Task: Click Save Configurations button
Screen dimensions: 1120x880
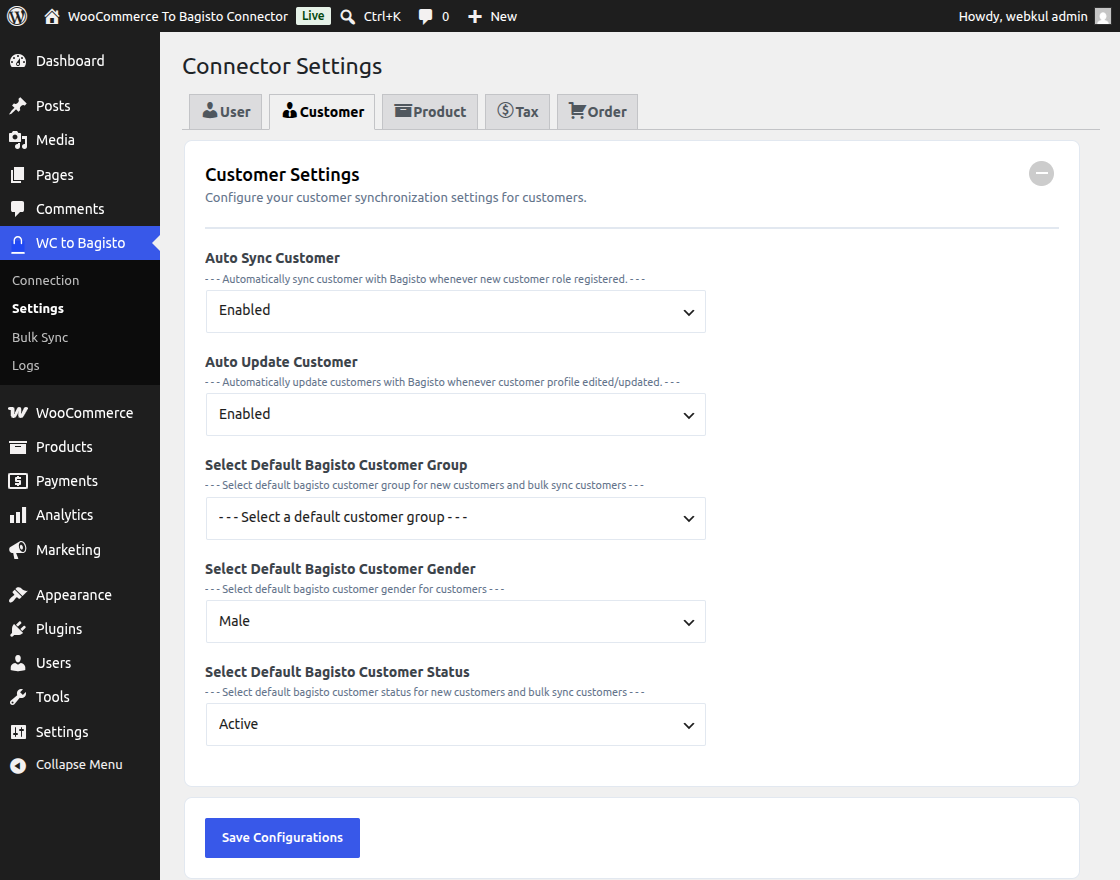Action: click(282, 838)
